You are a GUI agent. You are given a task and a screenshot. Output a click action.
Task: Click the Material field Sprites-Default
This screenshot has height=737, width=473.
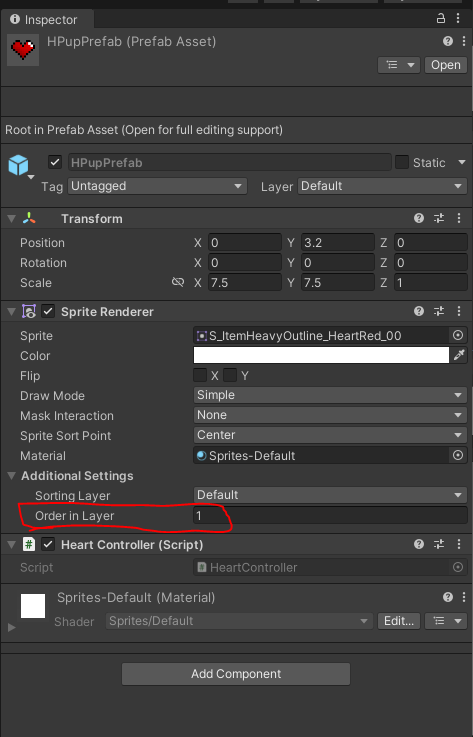[x=321, y=455]
